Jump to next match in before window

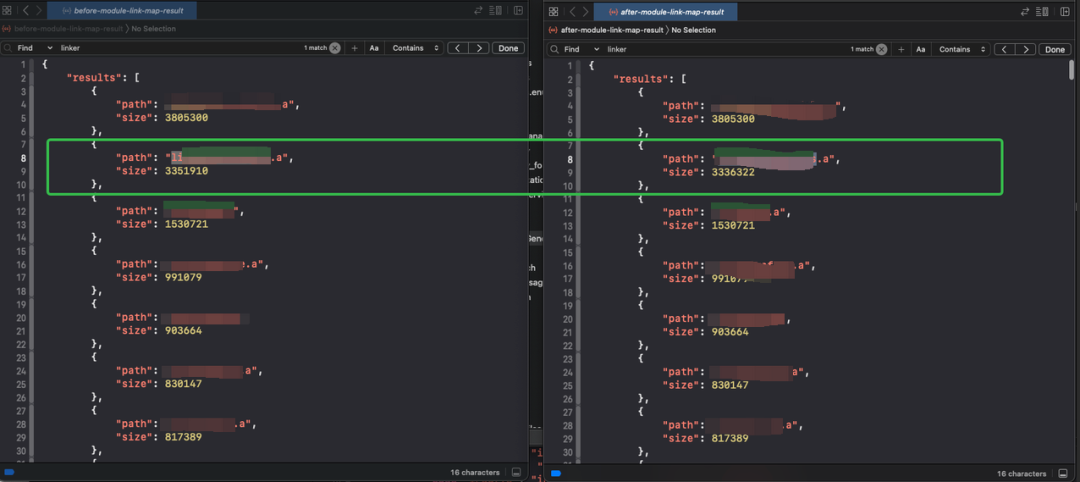coord(479,48)
